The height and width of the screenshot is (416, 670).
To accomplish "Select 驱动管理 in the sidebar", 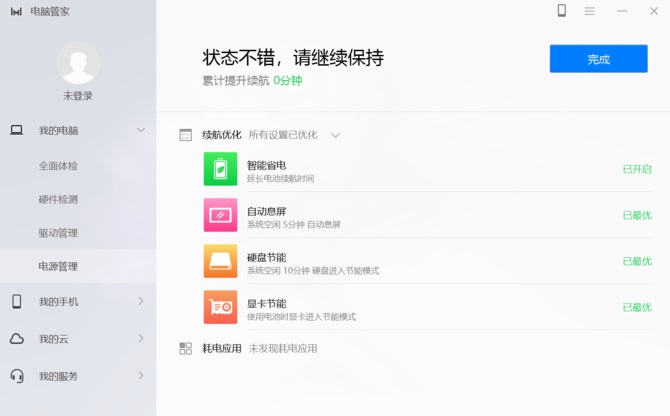I will [x=58, y=233].
